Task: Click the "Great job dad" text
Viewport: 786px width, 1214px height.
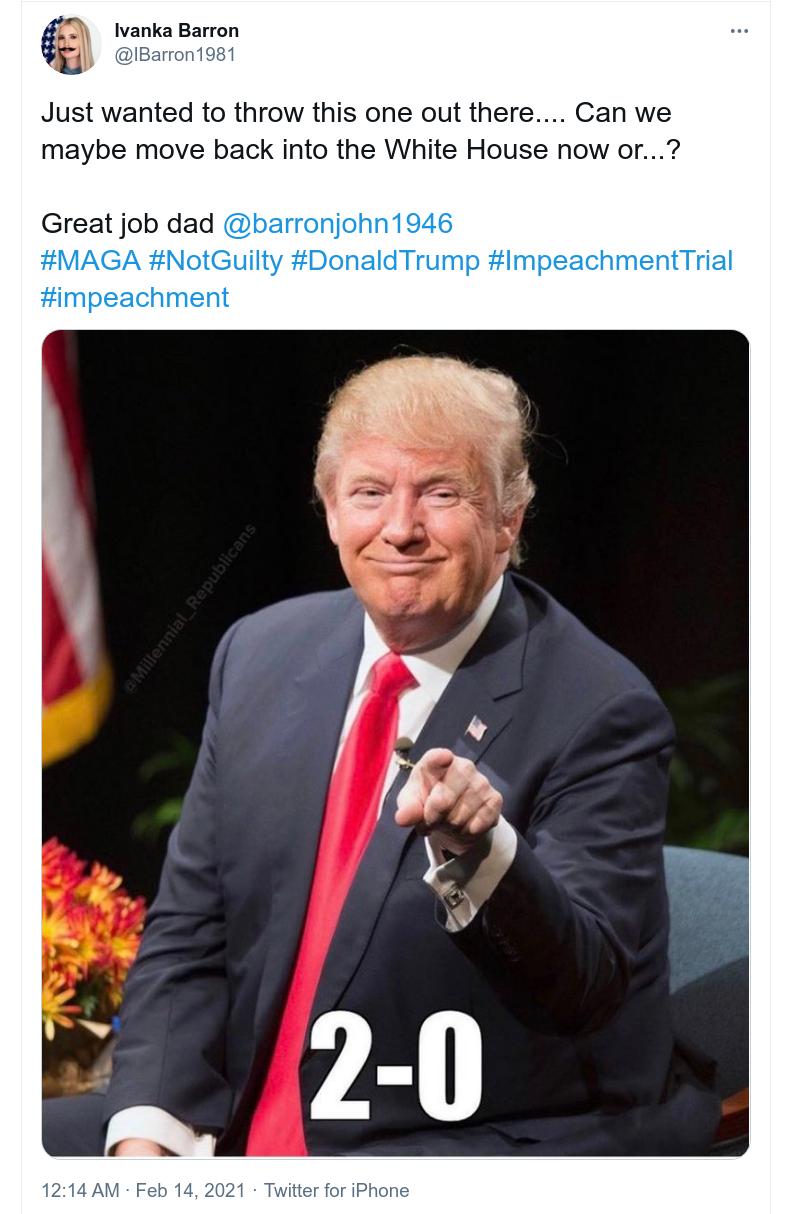Action: pos(128,223)
